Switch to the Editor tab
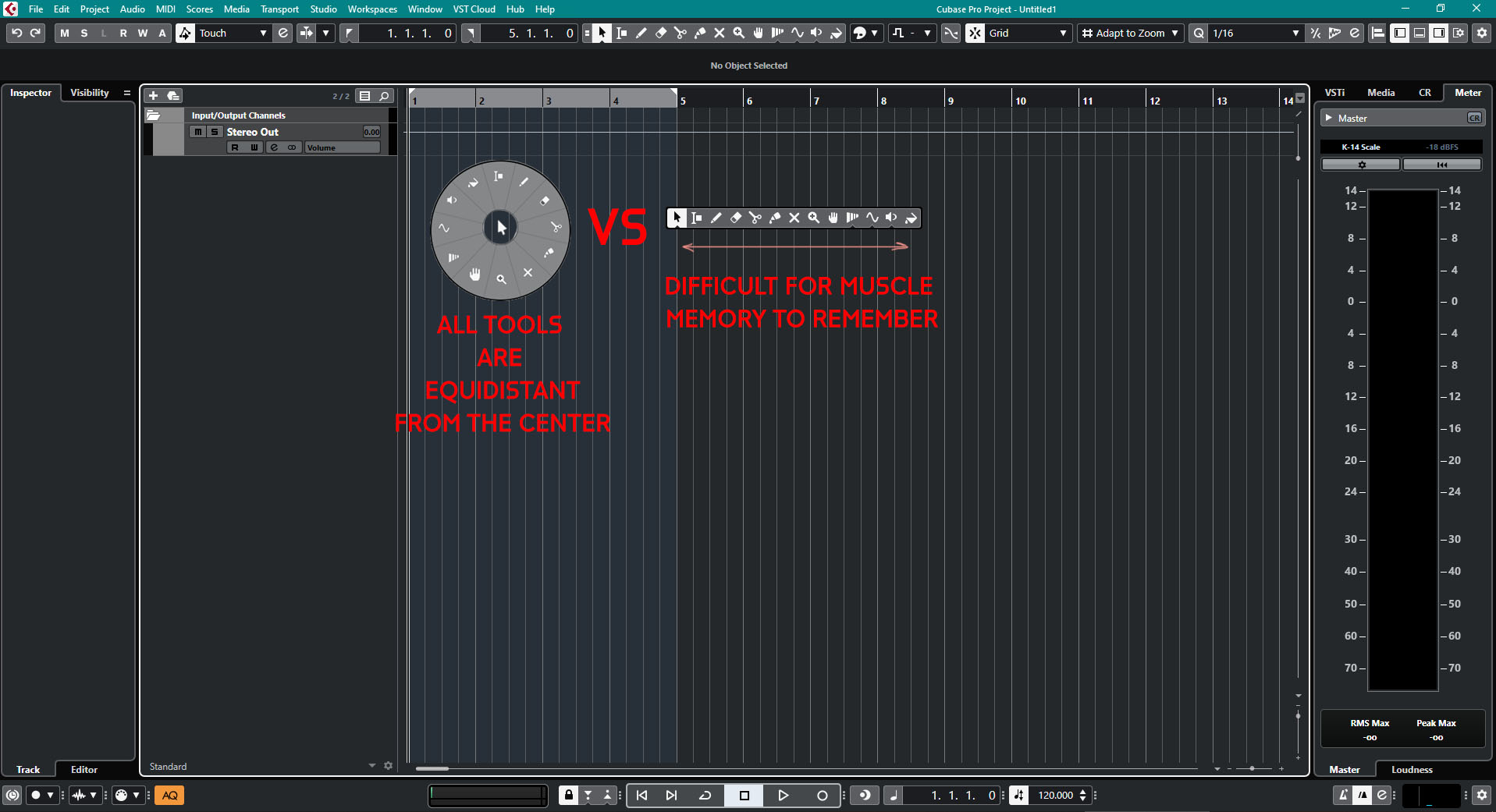 (x=84, y=770)
